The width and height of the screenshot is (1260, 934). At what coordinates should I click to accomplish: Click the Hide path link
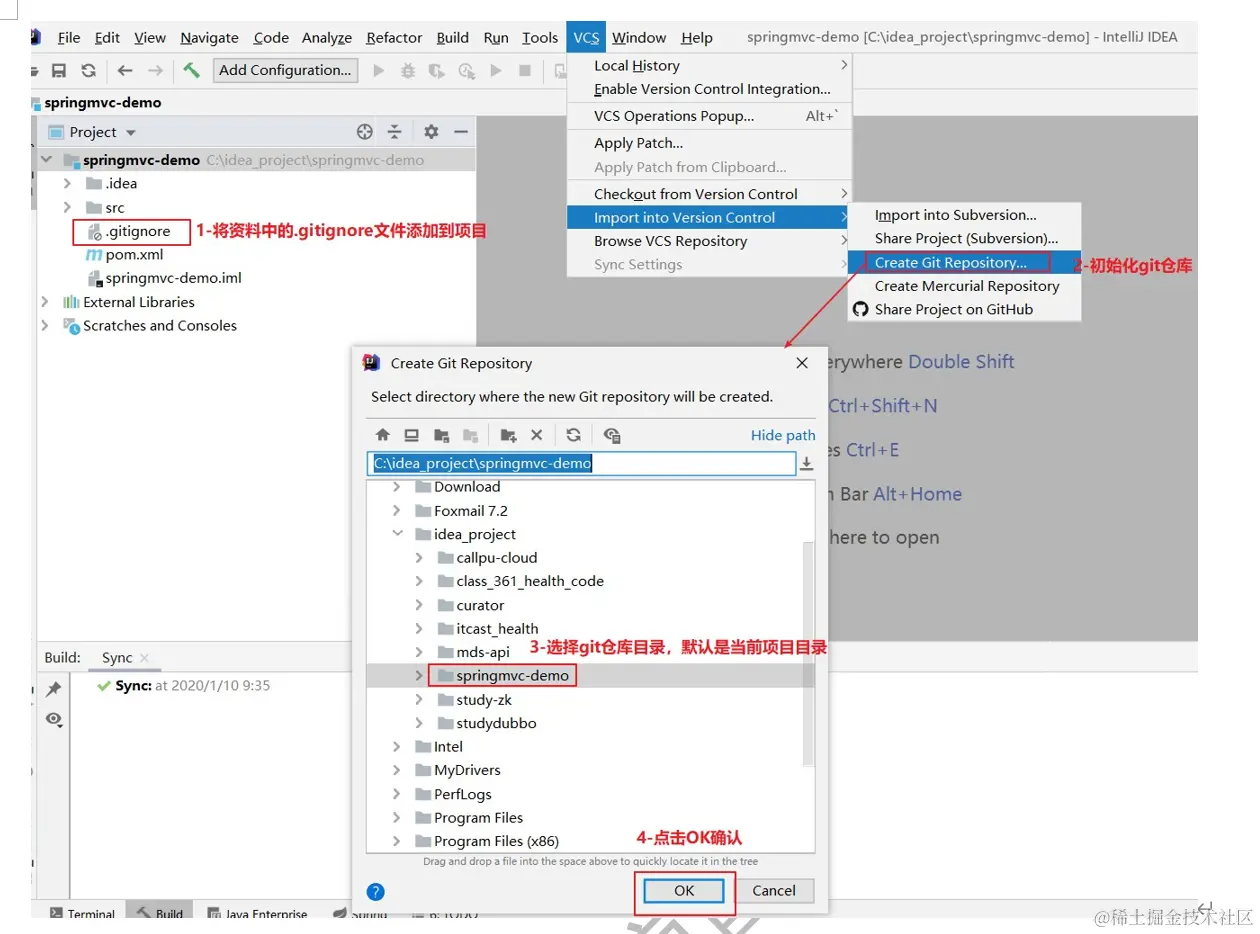point(783,435)
